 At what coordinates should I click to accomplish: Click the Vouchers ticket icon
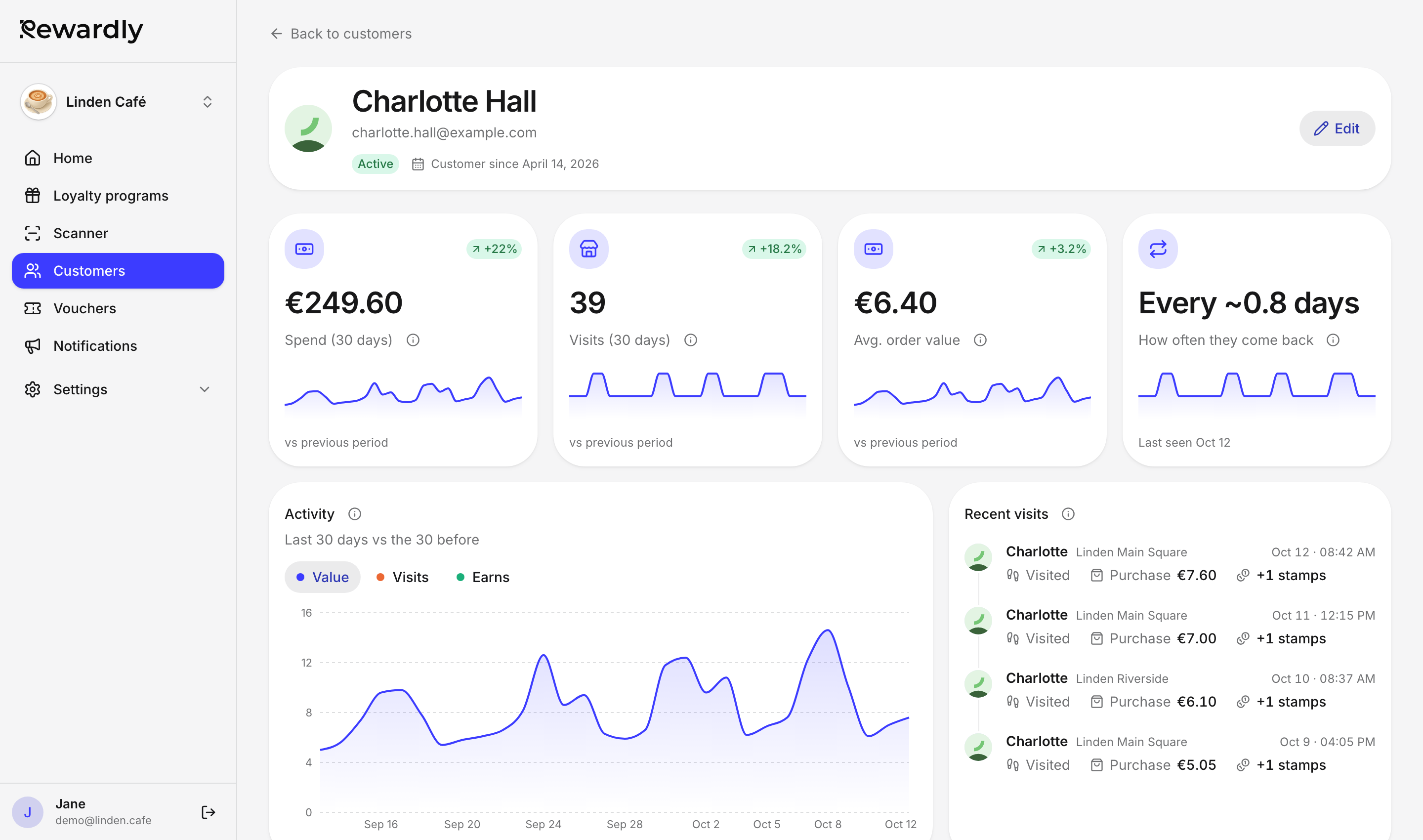33,308
